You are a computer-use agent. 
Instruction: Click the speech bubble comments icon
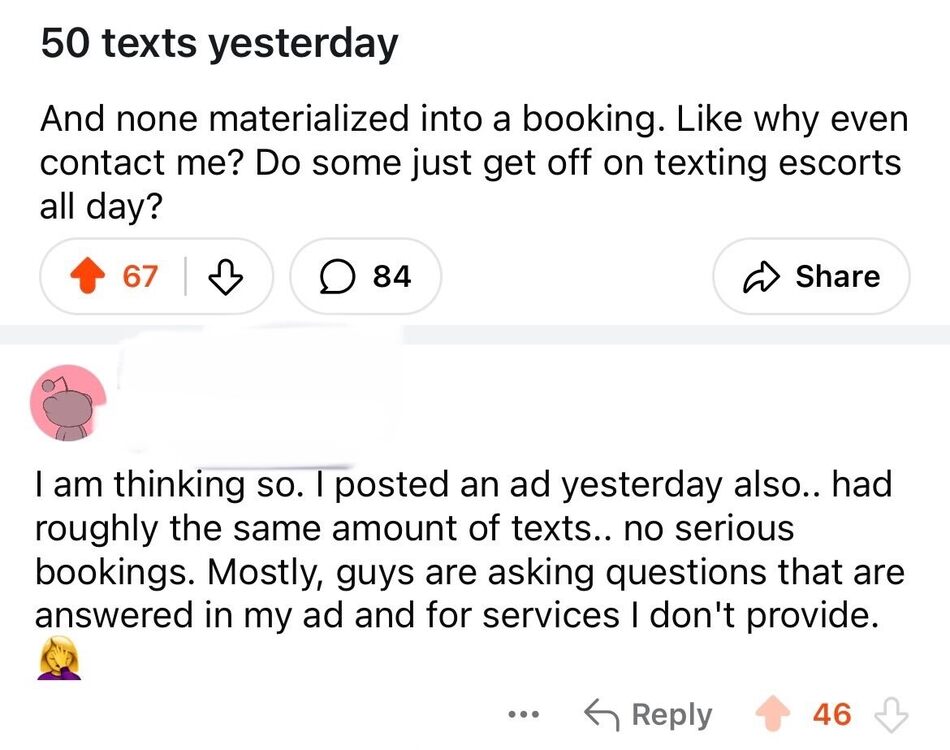(x=335, y=276)
